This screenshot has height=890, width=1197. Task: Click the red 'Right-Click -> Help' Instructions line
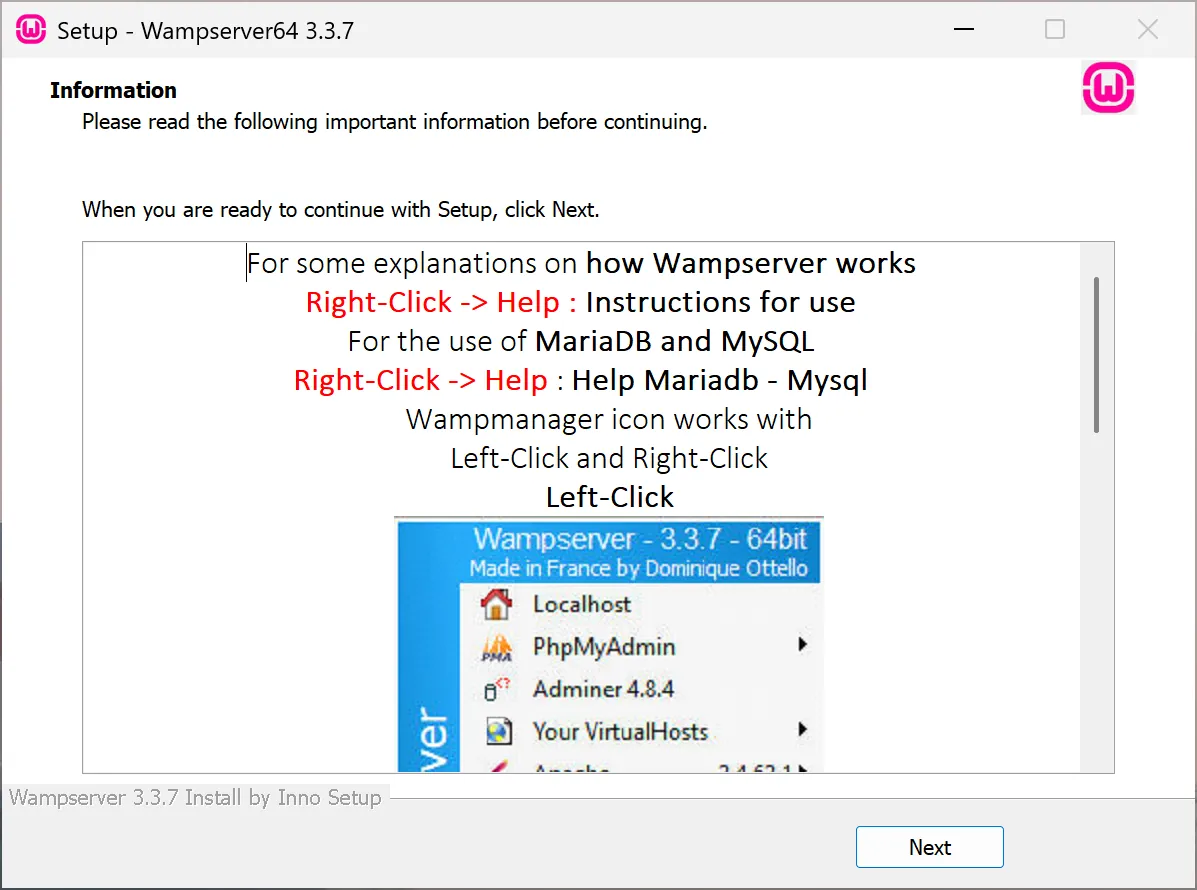[441, 302]
